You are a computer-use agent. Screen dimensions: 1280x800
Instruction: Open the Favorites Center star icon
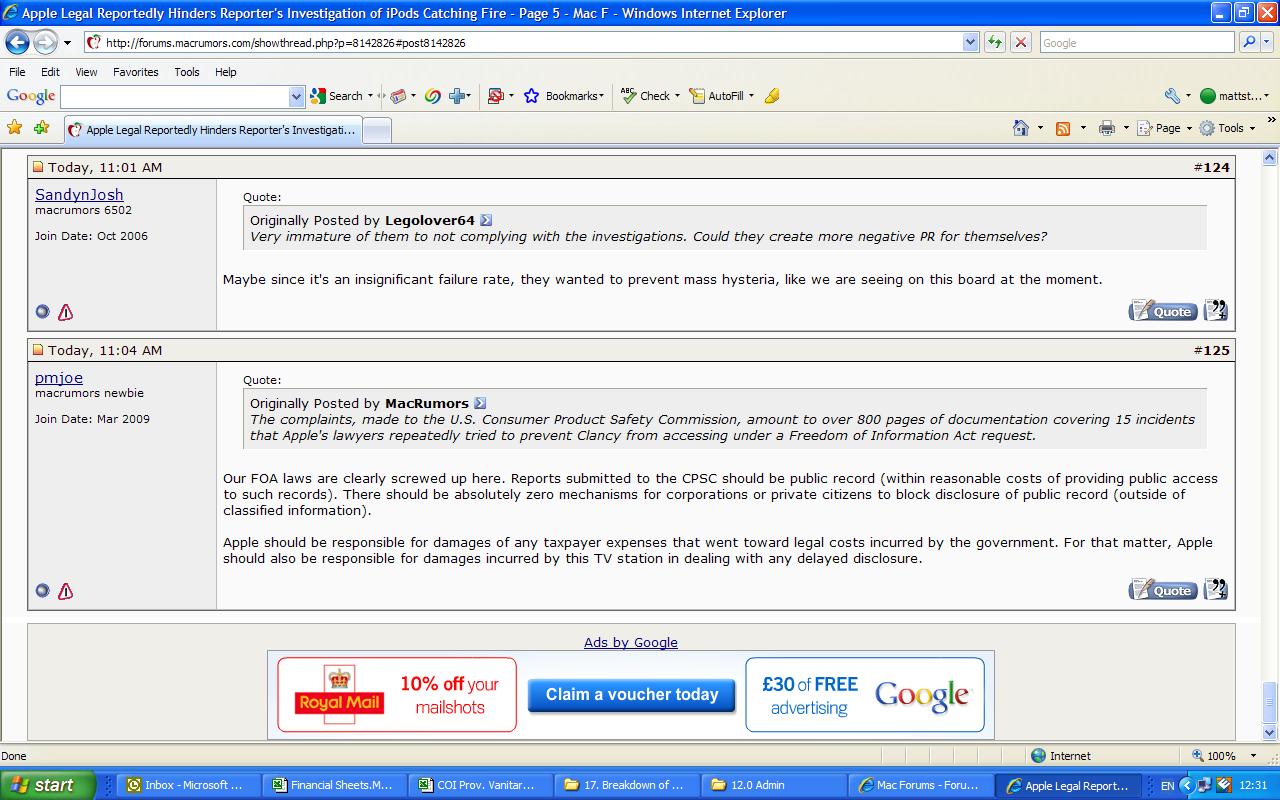pos(14,128)
